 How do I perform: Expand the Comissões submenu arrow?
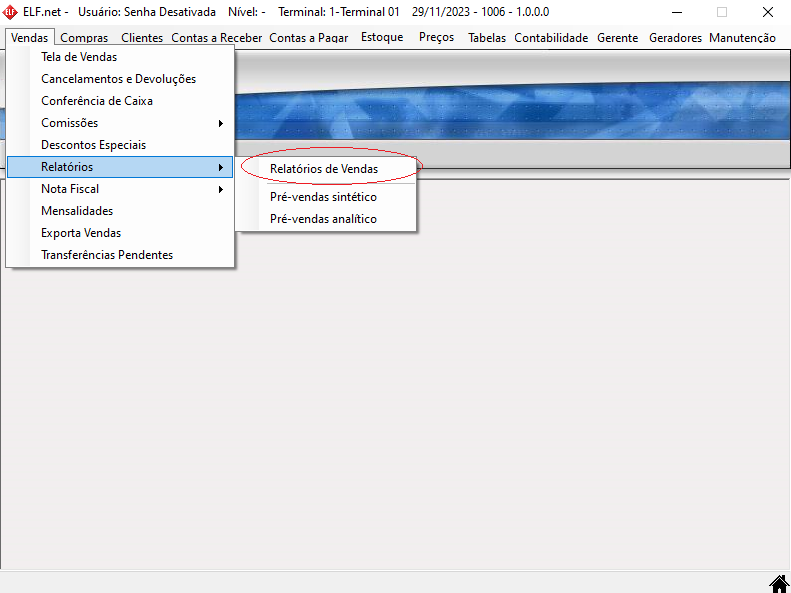click(220, 124)
